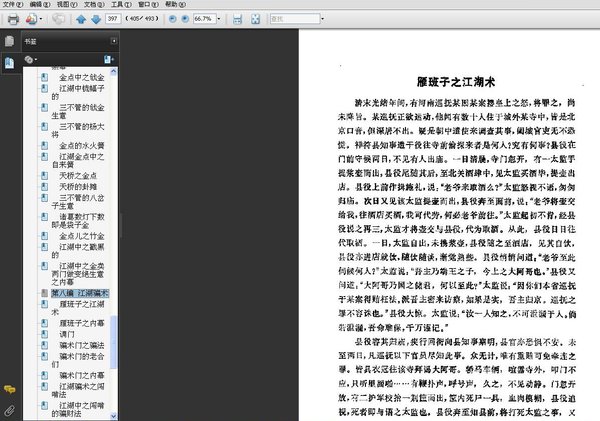Select bookmark 三不管的钦金生意
The width and height of the screenshot is (600, 421).
coord(78,111)
